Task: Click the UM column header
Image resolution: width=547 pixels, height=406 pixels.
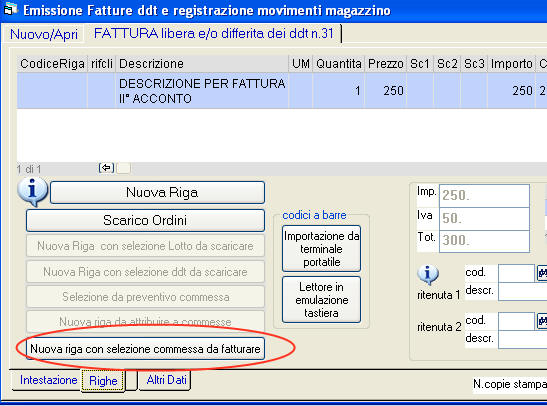Action: (301, 64)
